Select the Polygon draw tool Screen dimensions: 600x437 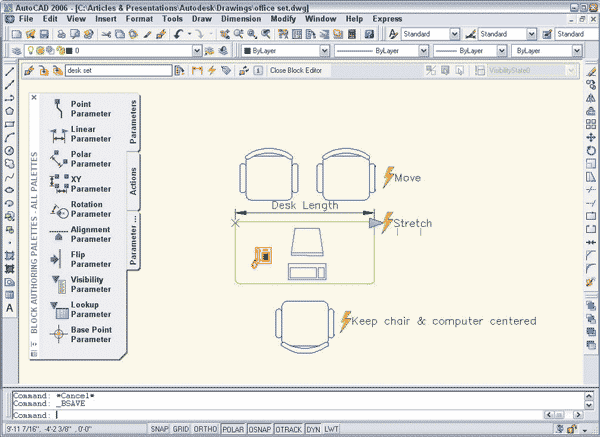[10, 111]
